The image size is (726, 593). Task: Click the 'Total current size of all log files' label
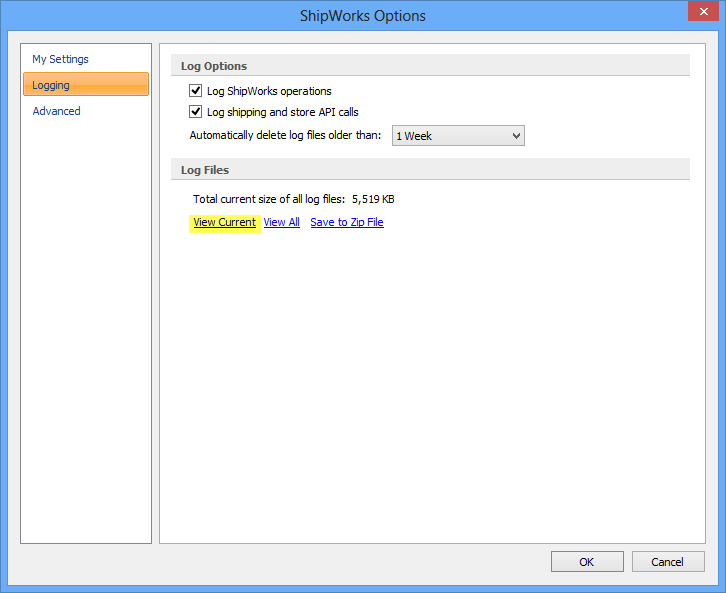pos(269,199)
